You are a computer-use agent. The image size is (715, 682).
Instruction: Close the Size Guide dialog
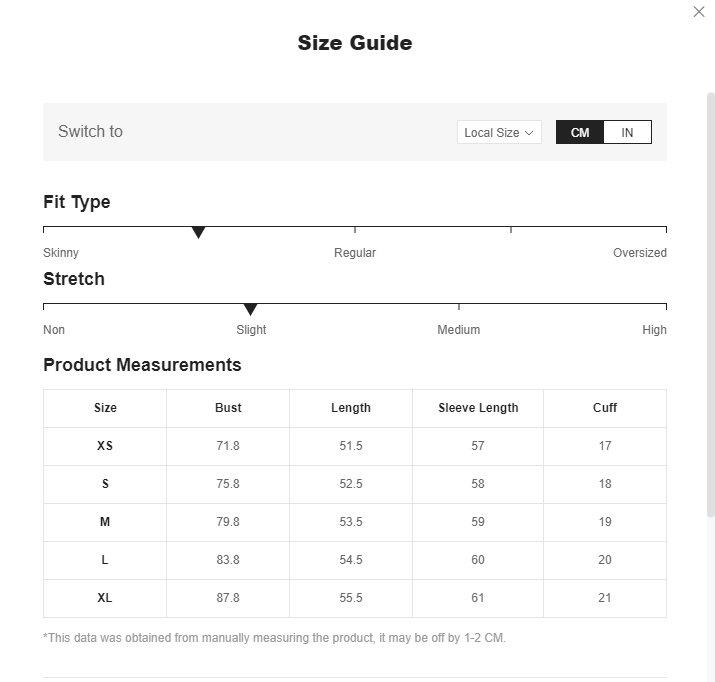[x=699, y=12]
